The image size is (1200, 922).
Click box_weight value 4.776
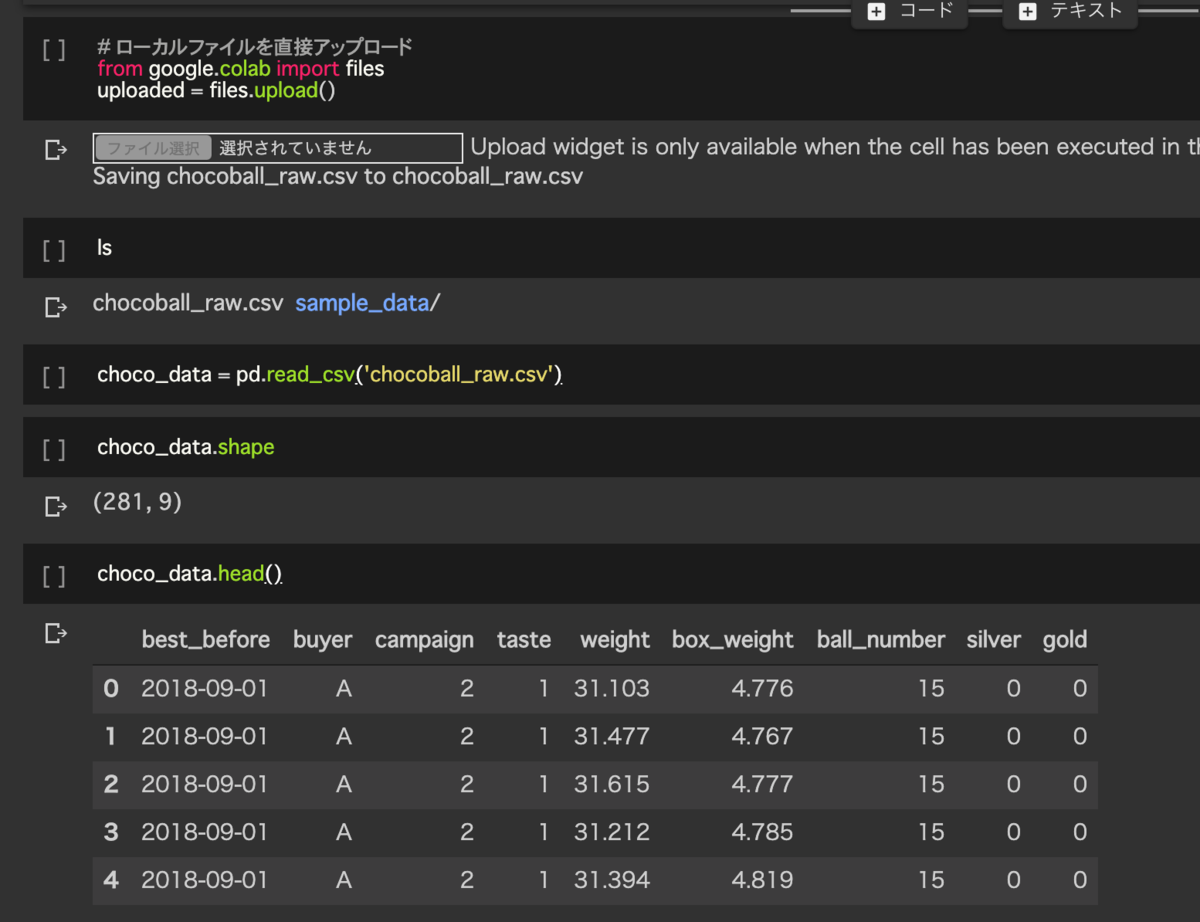point(762,688)
